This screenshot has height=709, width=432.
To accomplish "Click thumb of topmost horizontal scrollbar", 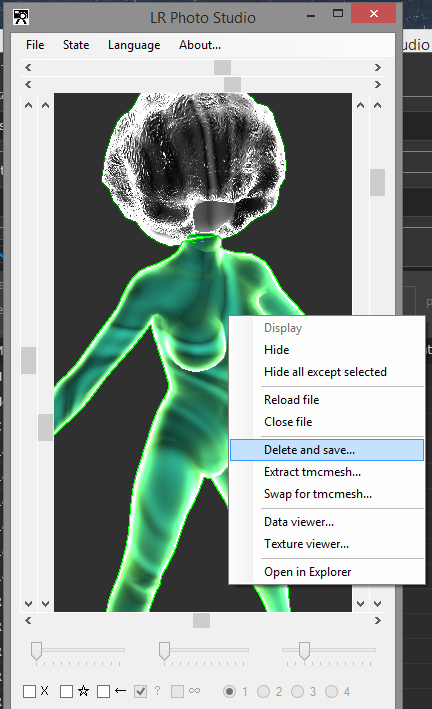I will point(223,67).
